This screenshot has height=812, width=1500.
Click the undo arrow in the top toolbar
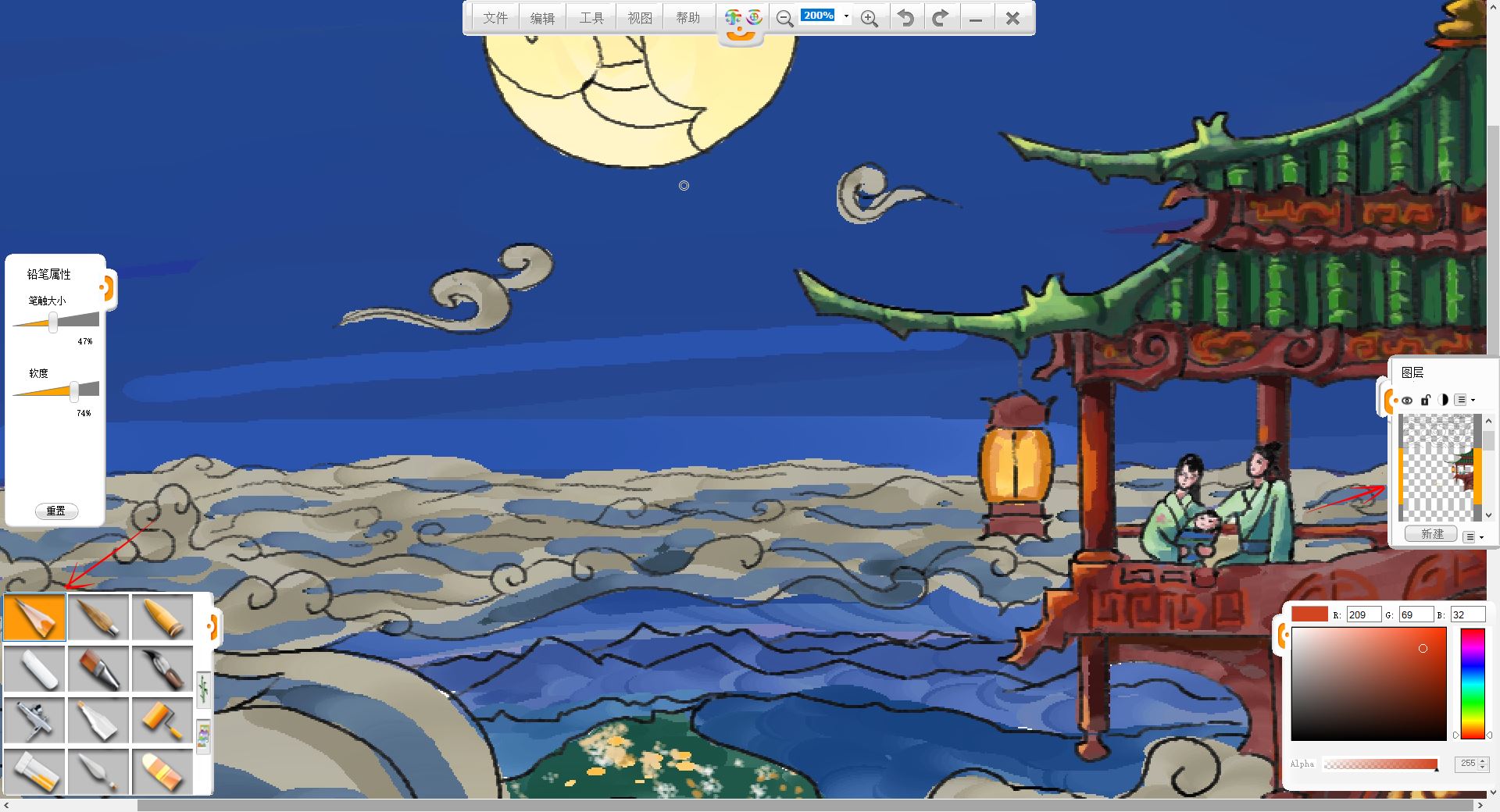905,18
